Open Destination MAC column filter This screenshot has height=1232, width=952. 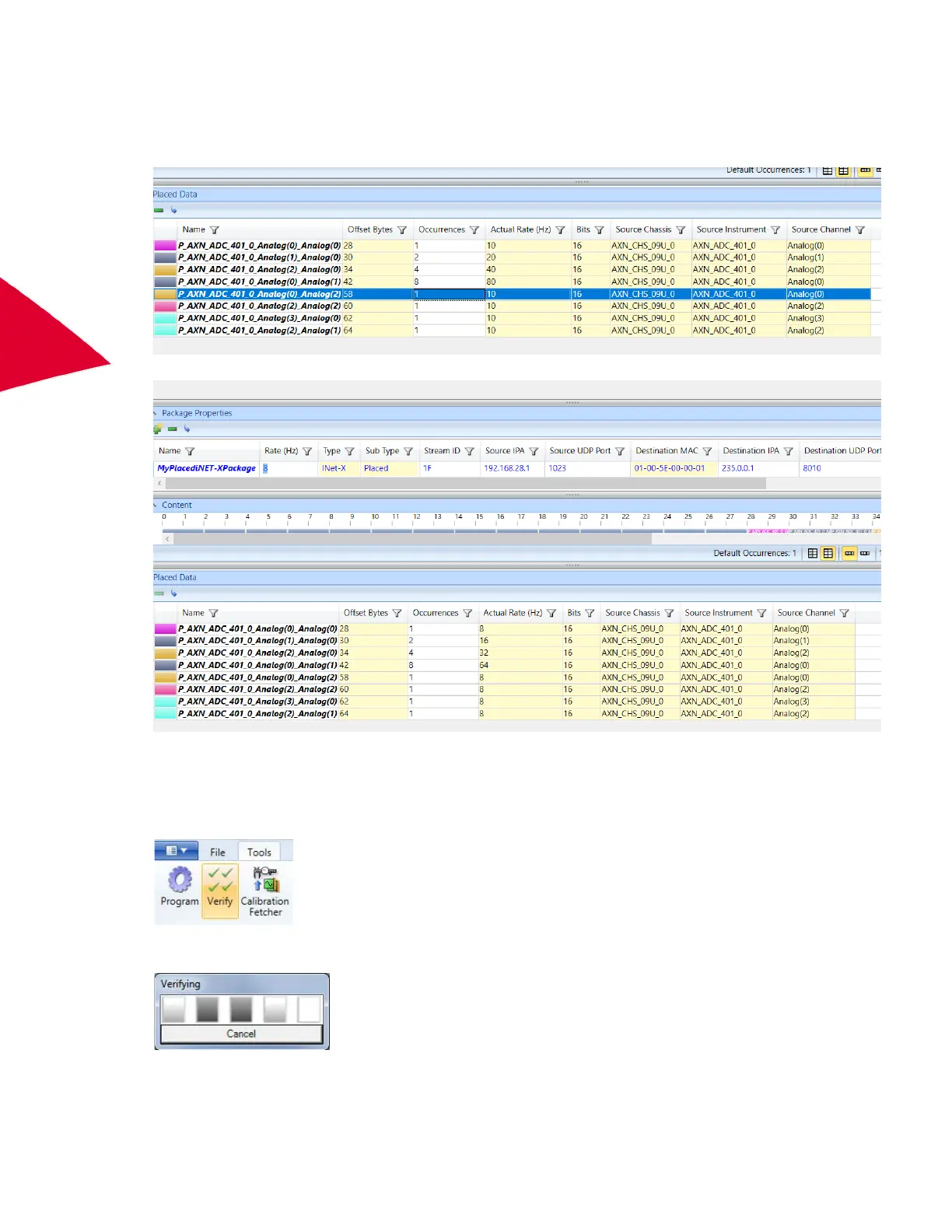pyautogui.click(x=707, y=452)
